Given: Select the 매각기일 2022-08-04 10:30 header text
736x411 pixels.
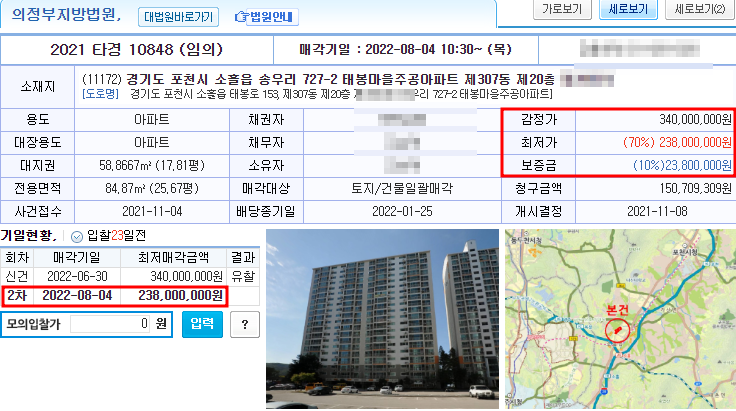Looking at the screenshot, I should pyautogui.click(x=406, y=50).
